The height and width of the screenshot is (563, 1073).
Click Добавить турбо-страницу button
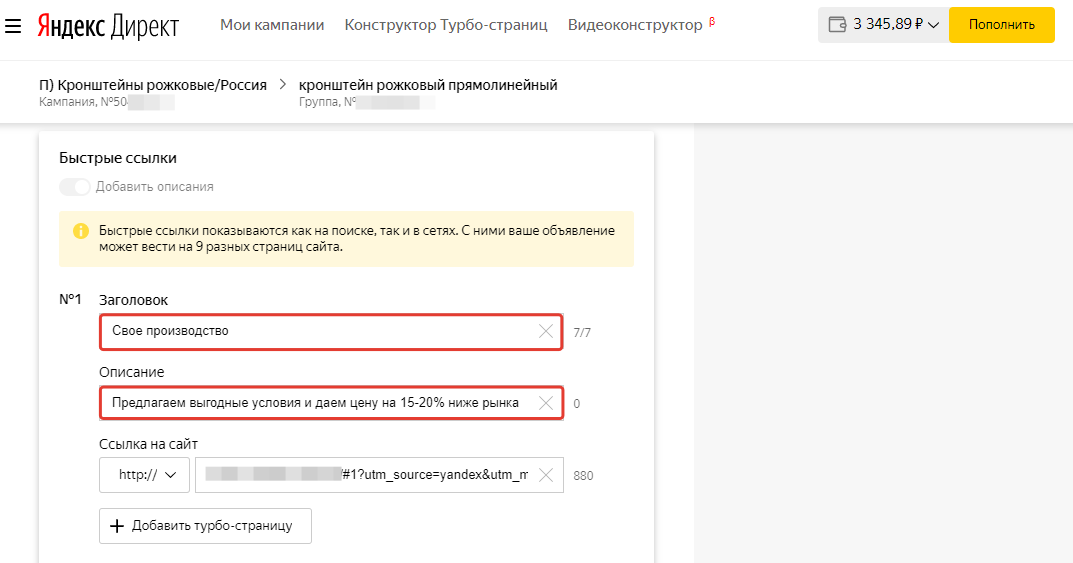205,526
